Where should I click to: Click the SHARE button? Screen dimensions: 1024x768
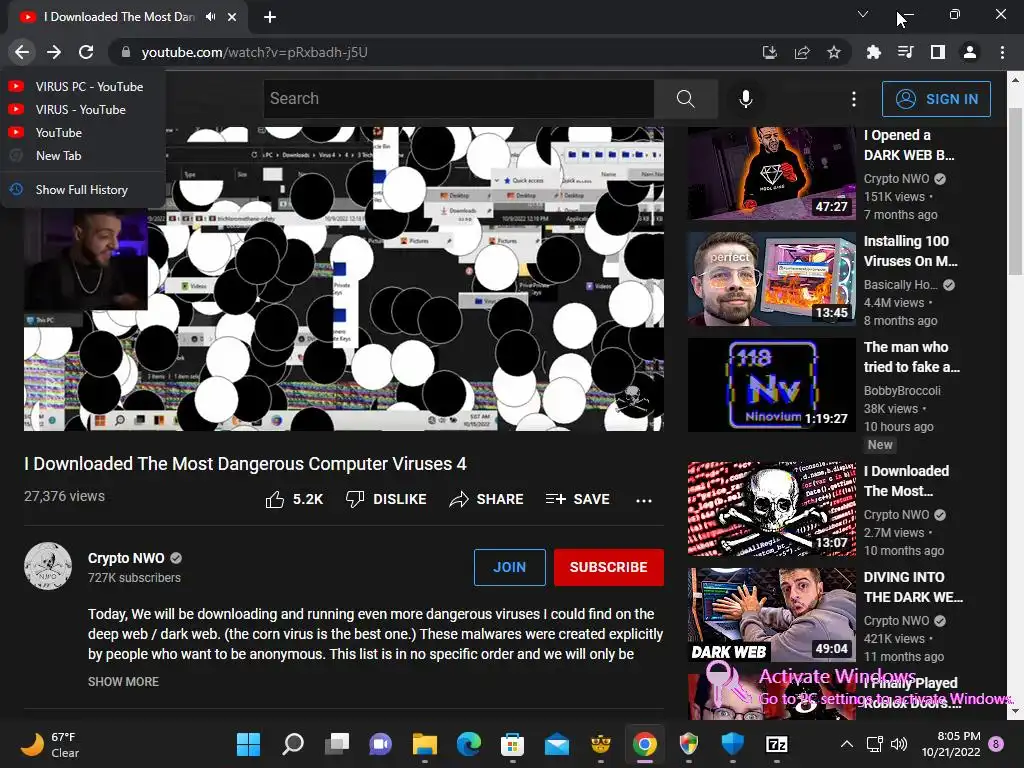pos(487,499)
